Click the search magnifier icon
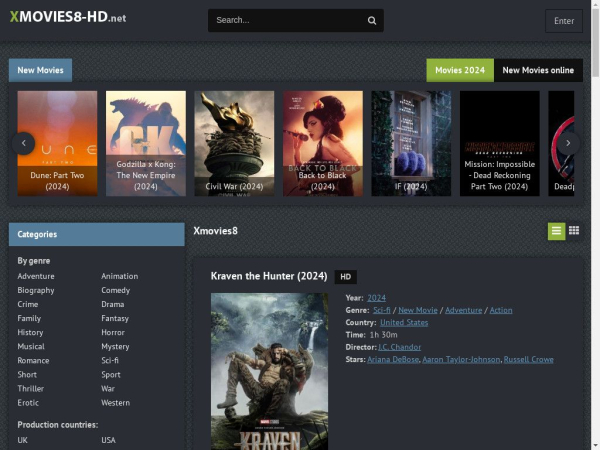Screen dimensions: 600x450 372,20
